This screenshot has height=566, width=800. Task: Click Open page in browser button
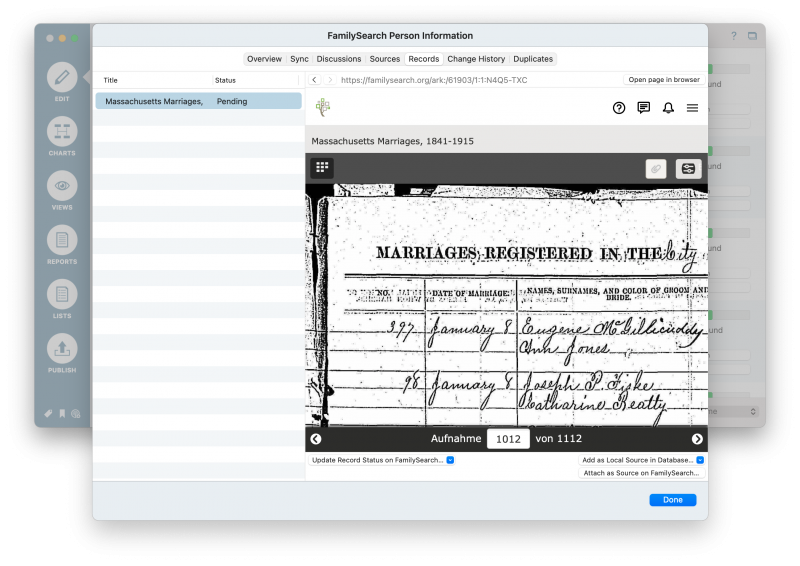tap(664, 80)
